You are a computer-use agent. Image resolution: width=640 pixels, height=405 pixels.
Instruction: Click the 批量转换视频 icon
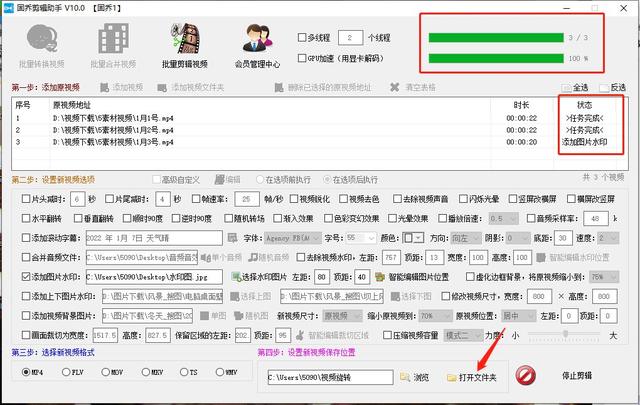42,38
